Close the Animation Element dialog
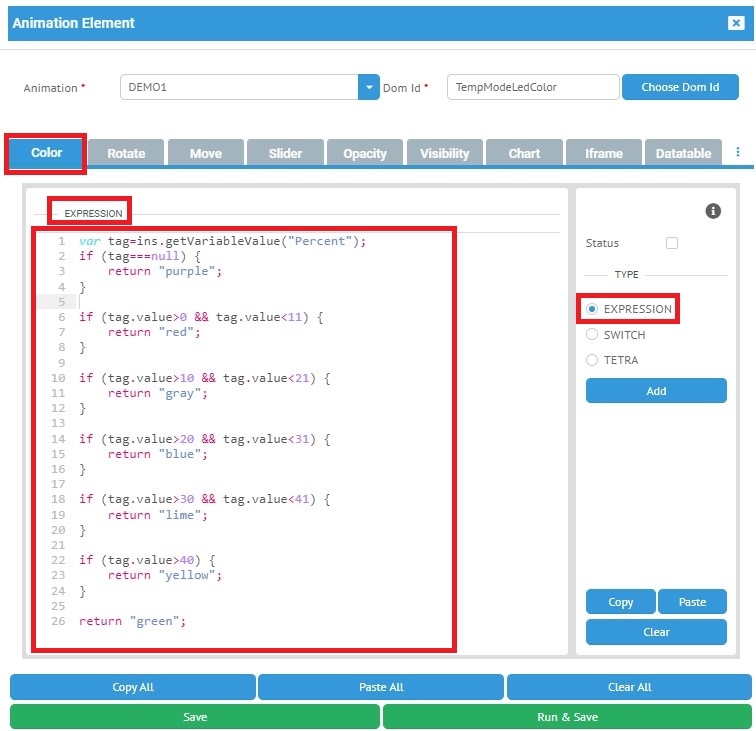This screenshot has width=756, height=731. tap(736, 23)
